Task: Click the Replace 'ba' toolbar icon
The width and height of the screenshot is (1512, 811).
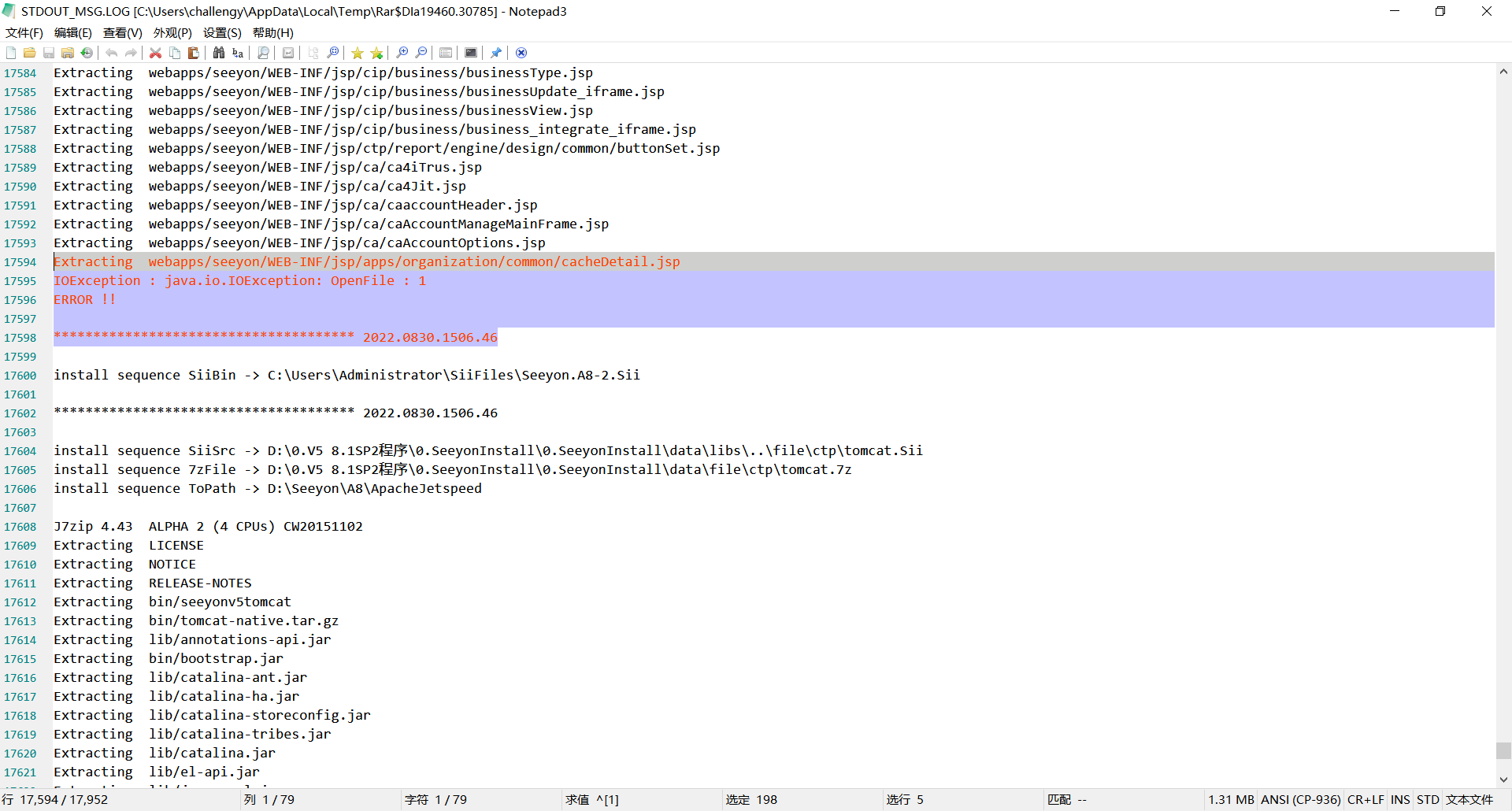Action: point(238,53)
